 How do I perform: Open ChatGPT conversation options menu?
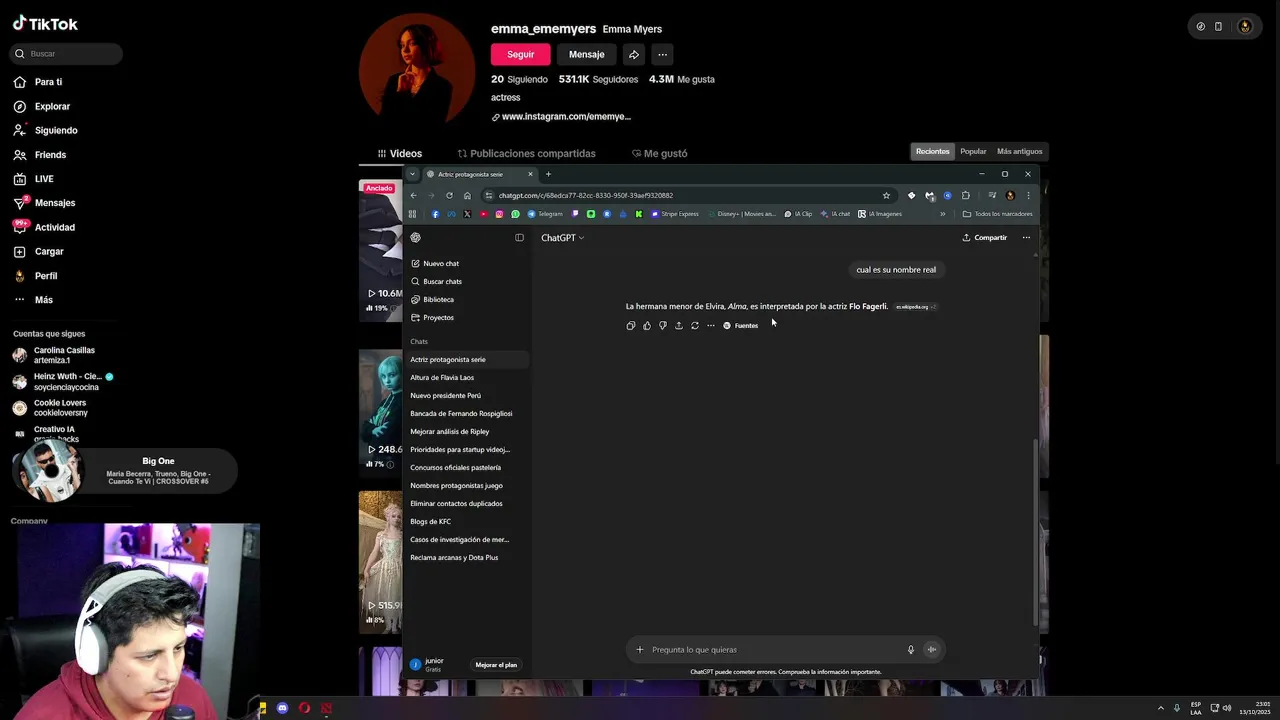pyautogui.click(x=1026, y=238)
